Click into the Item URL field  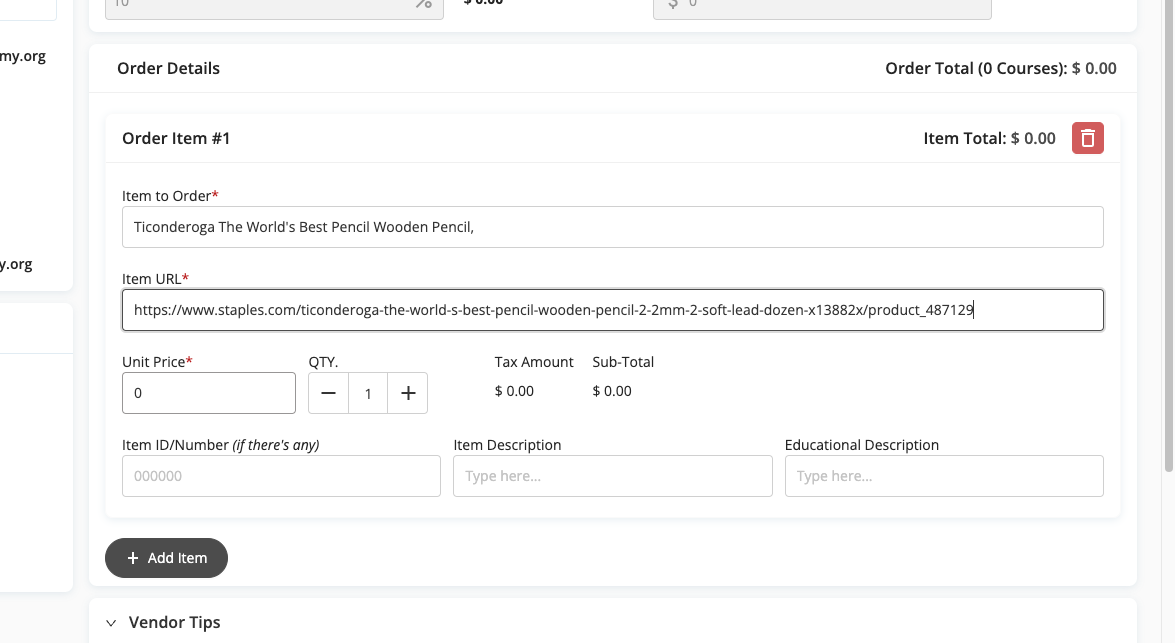tap(612, 310)
